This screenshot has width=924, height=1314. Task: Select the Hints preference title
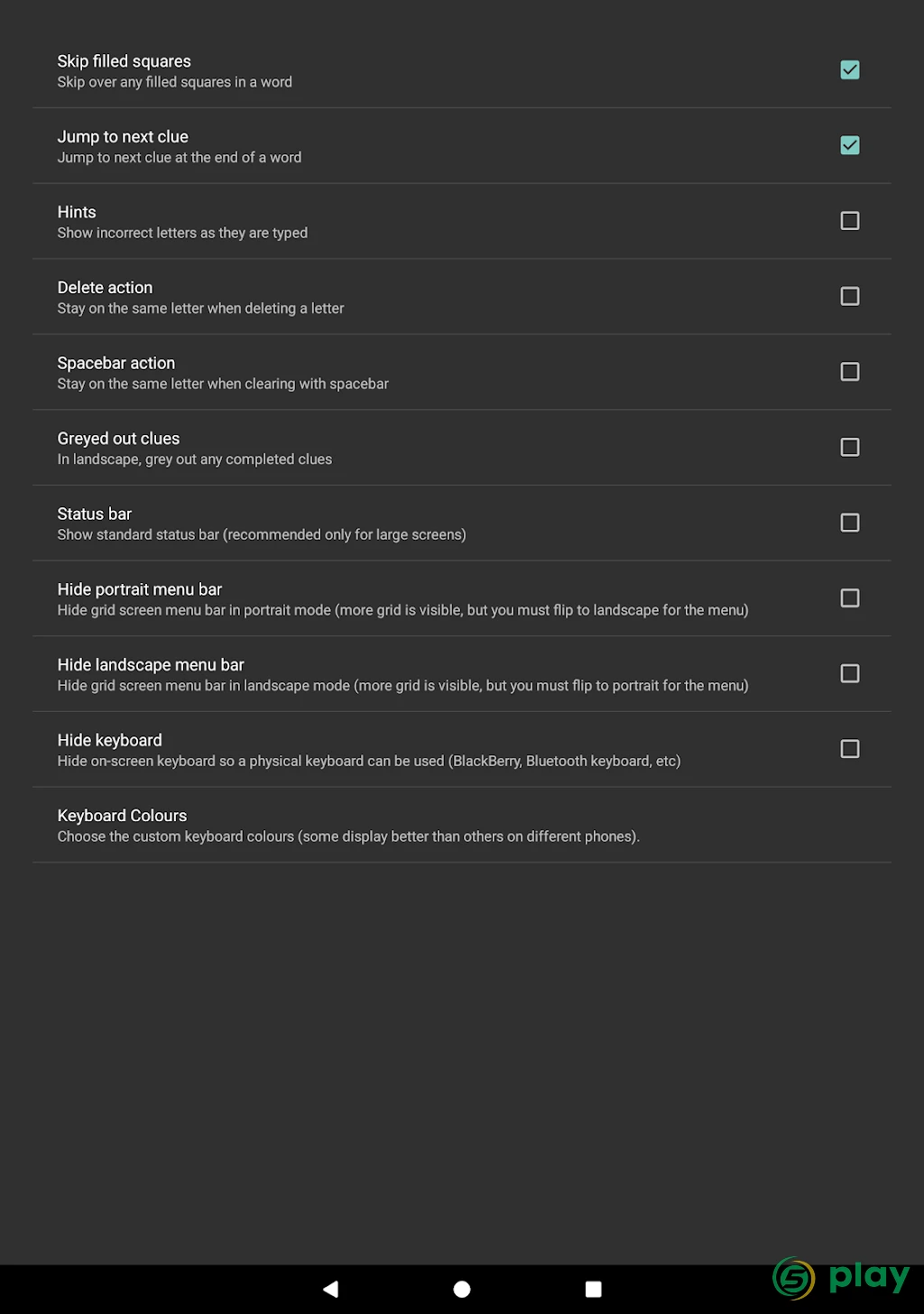[x=77, y=212]
